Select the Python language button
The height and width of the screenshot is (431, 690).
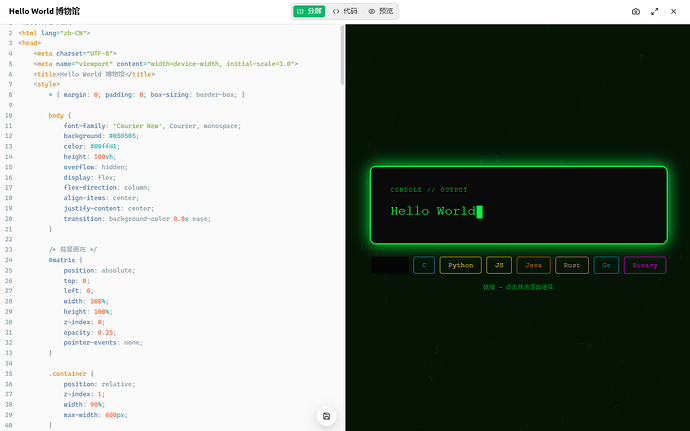(x=460, y=265)
